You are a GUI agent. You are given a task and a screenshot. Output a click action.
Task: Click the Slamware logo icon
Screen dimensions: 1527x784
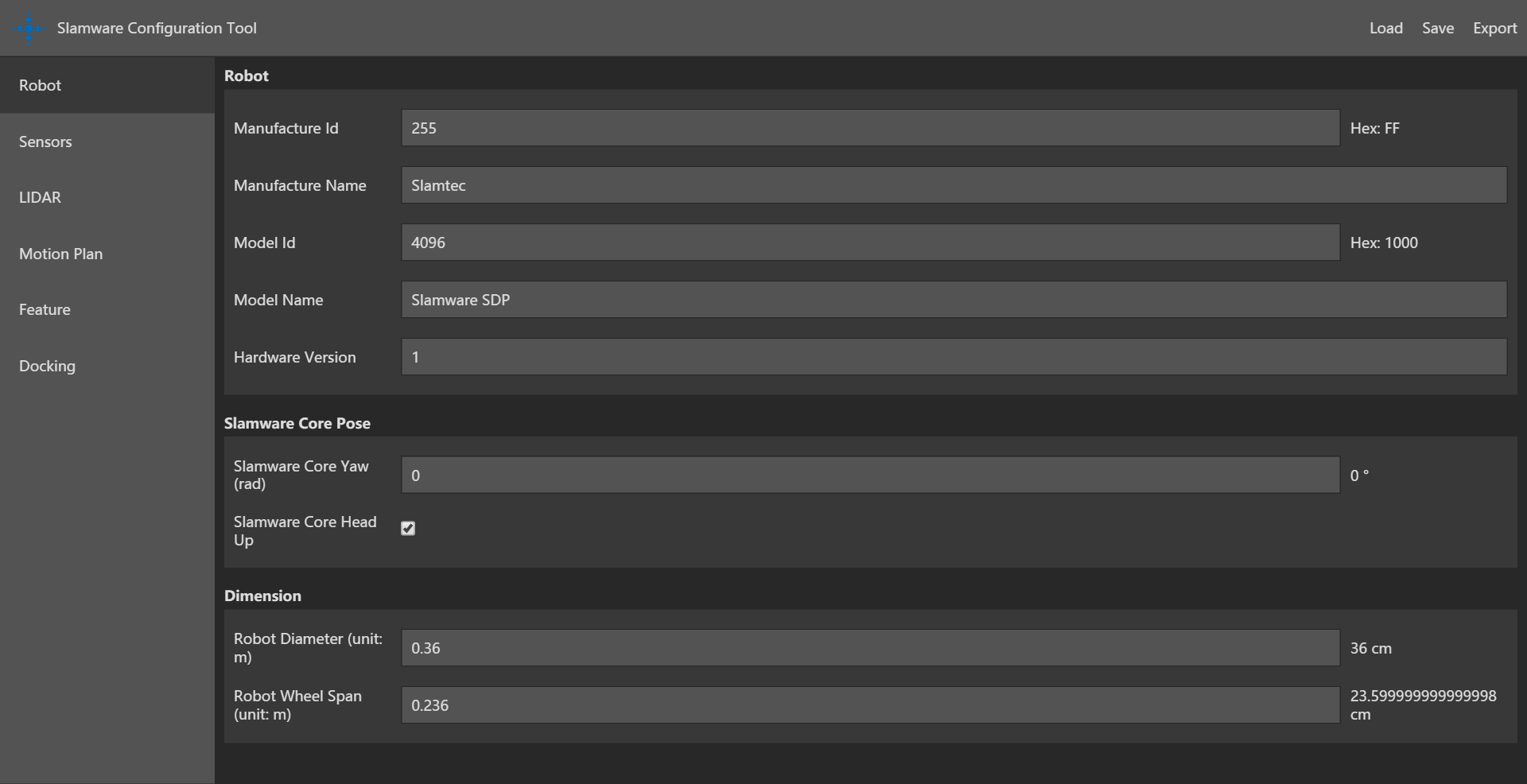[x=29, y=29]
